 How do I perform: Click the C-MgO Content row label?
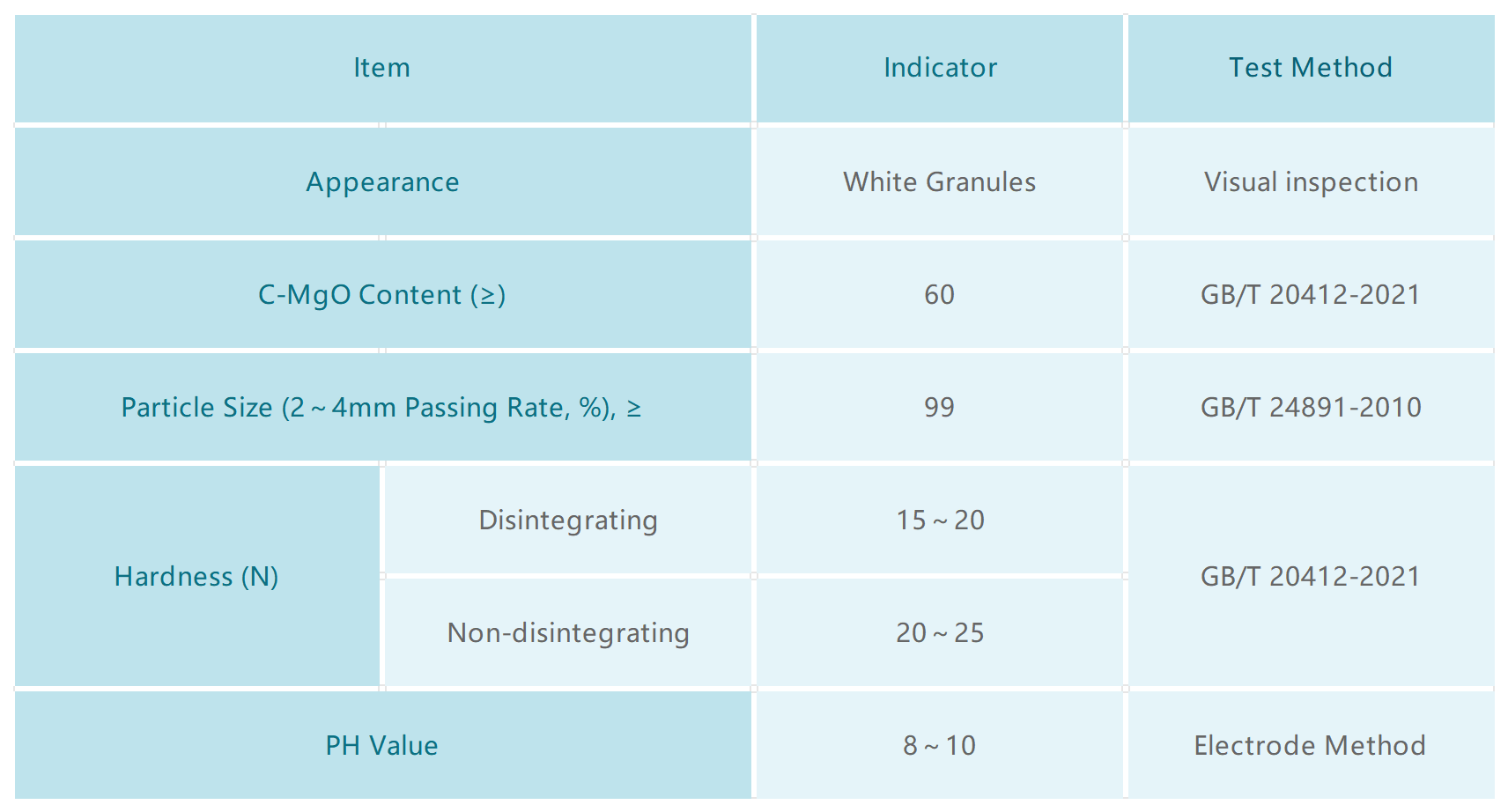[x=381, y=295]
